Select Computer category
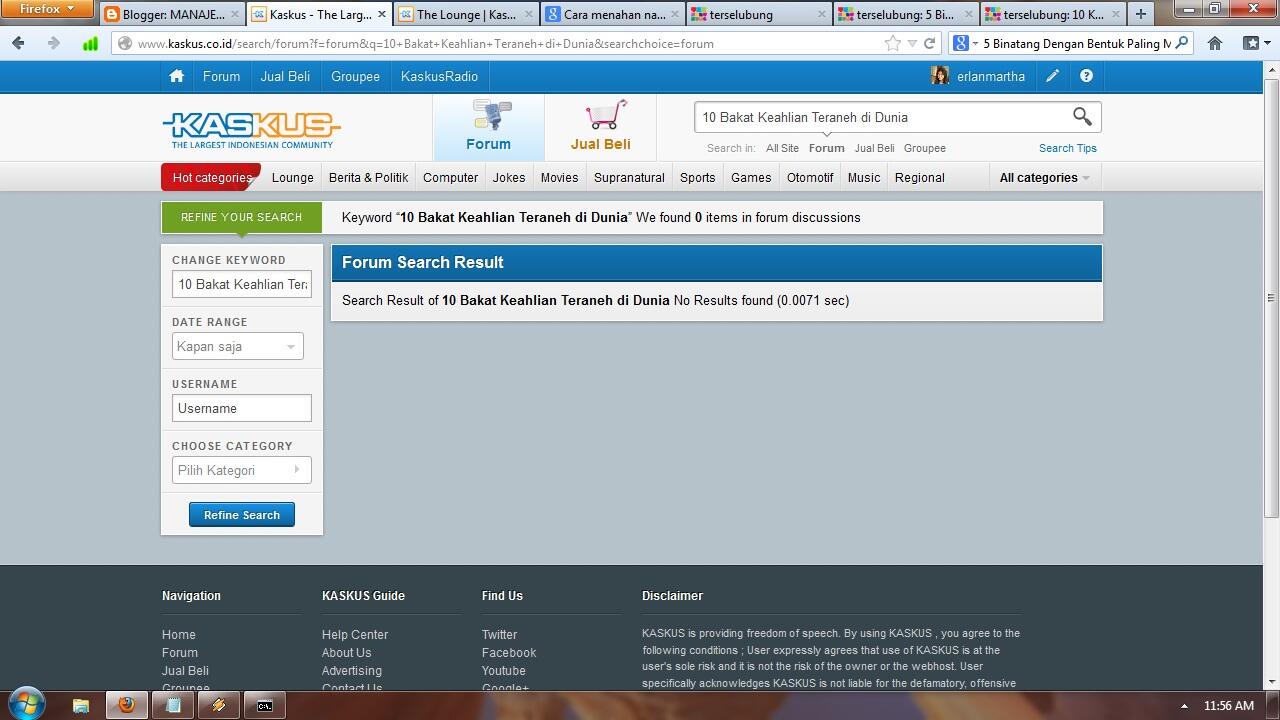The width and height of the screenshot is (1280, 720). pyautogui.click(x=450, y=177)
